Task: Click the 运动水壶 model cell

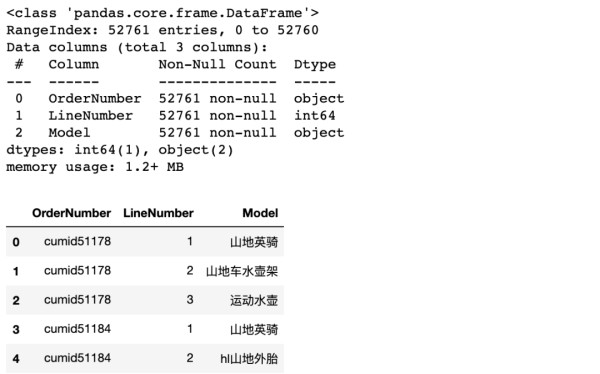Action: point(254,301)
